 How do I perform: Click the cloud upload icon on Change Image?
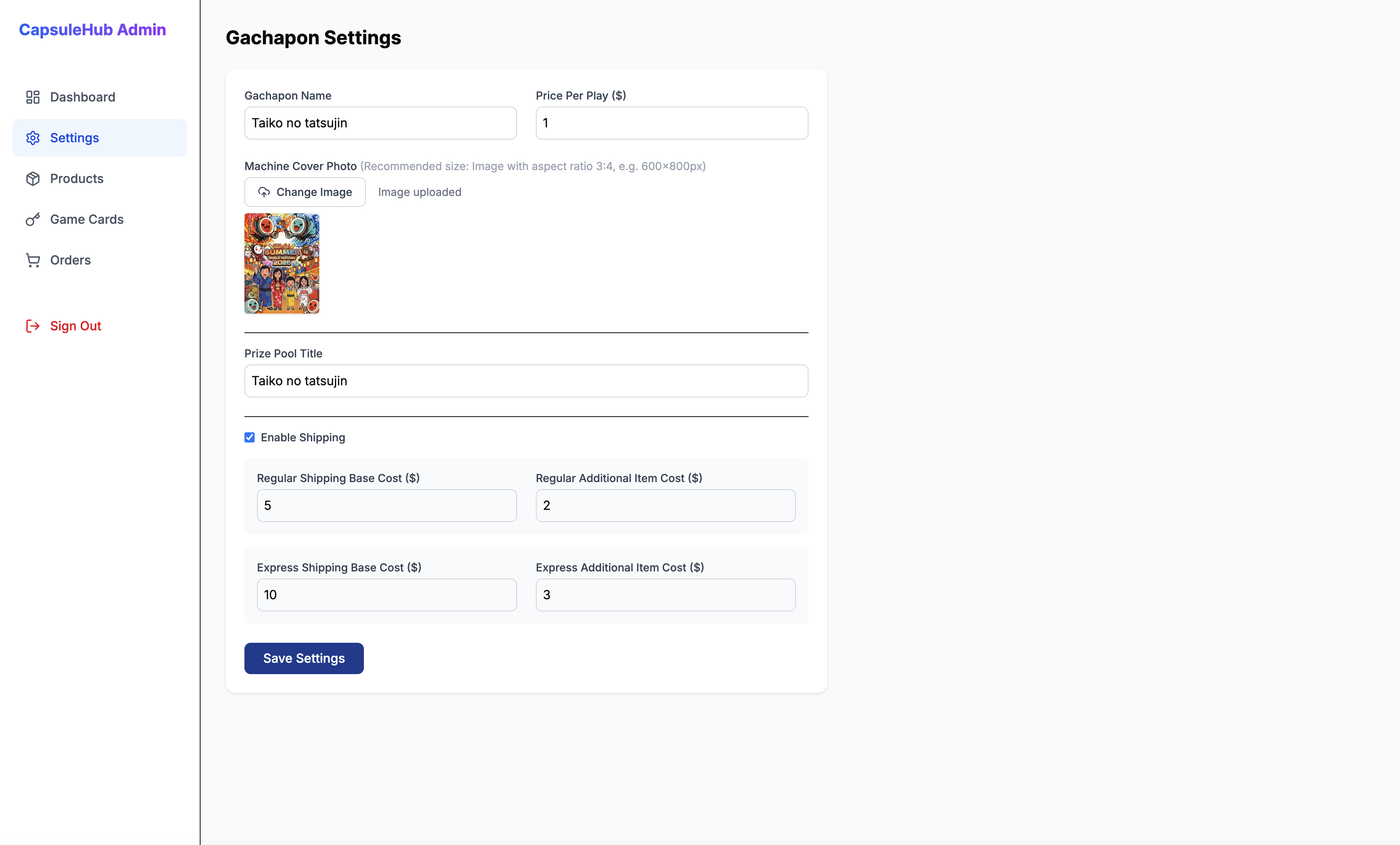(x=264, y=192)
